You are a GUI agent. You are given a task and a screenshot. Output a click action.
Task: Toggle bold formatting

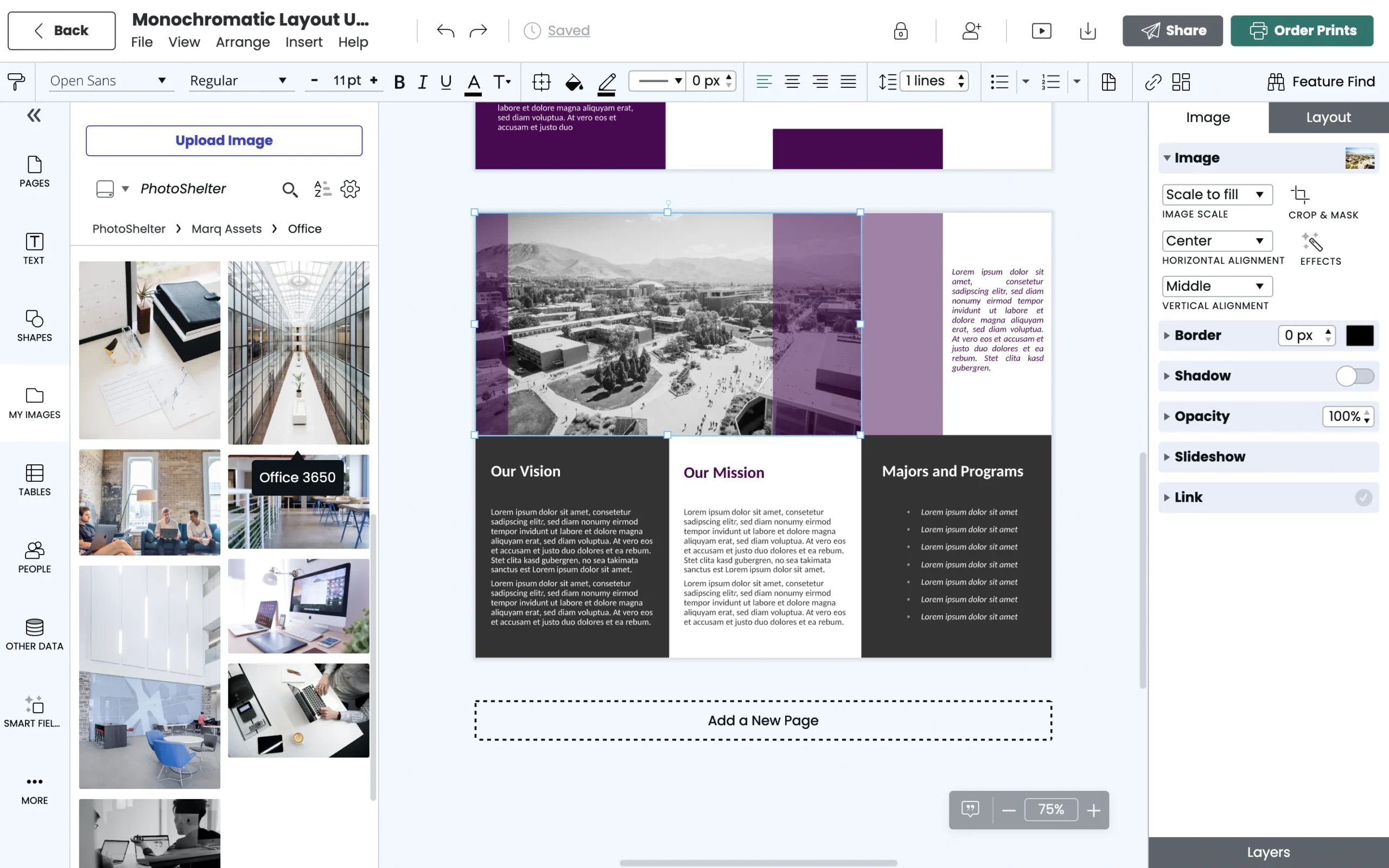(x=399, y=81)
